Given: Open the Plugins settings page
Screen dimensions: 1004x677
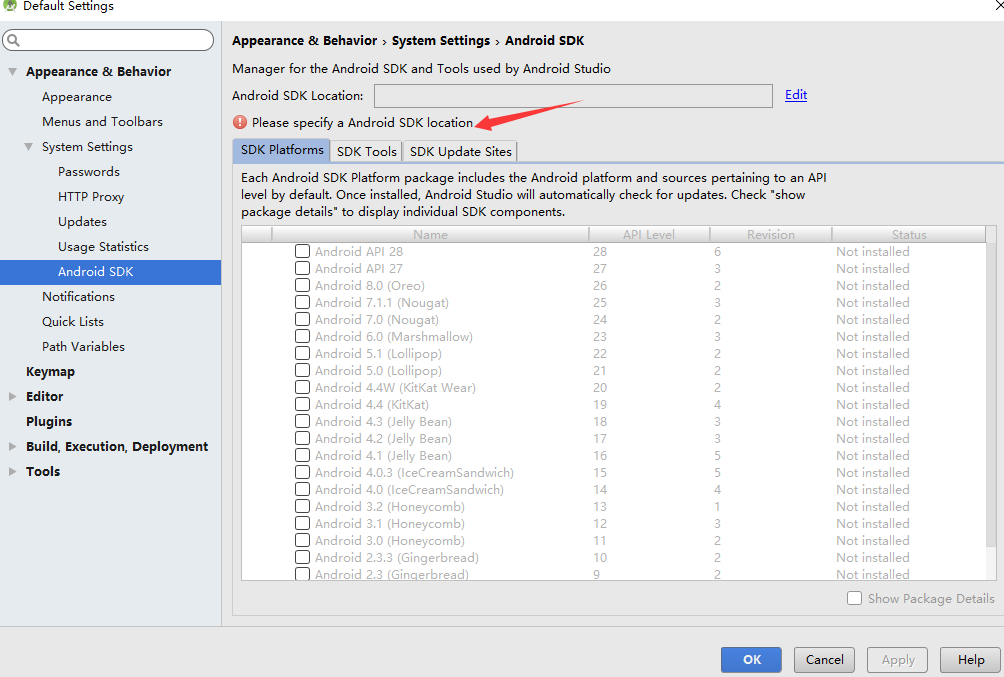Looking at the screenshot, I should pyautogui.click(x=49, y=421).
